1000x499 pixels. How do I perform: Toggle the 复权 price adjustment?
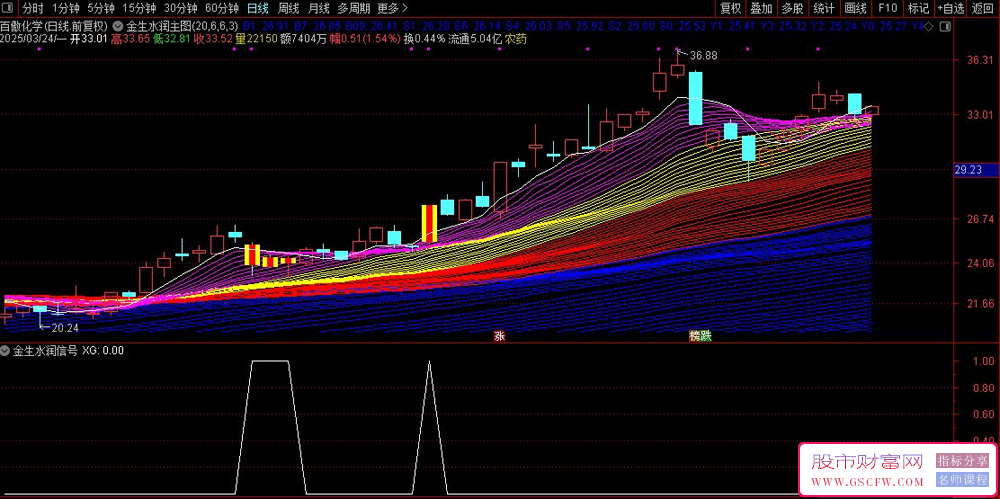(x=731, y=8)
